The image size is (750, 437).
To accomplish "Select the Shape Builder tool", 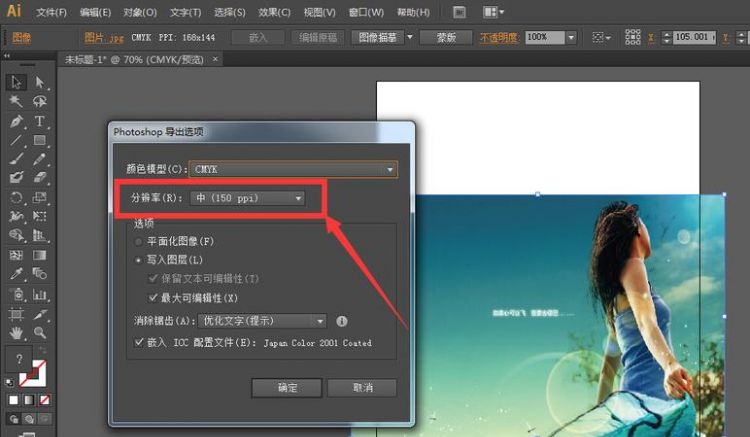I will [x=16, y=235].
